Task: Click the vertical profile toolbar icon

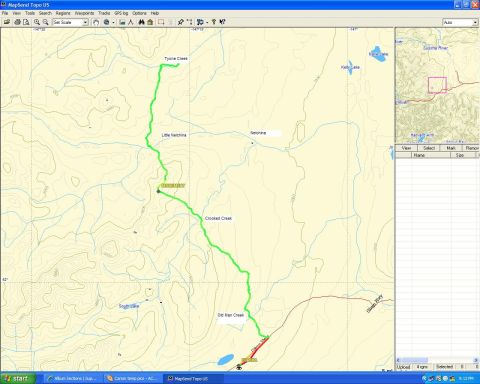Action: [x=122, y=22]
